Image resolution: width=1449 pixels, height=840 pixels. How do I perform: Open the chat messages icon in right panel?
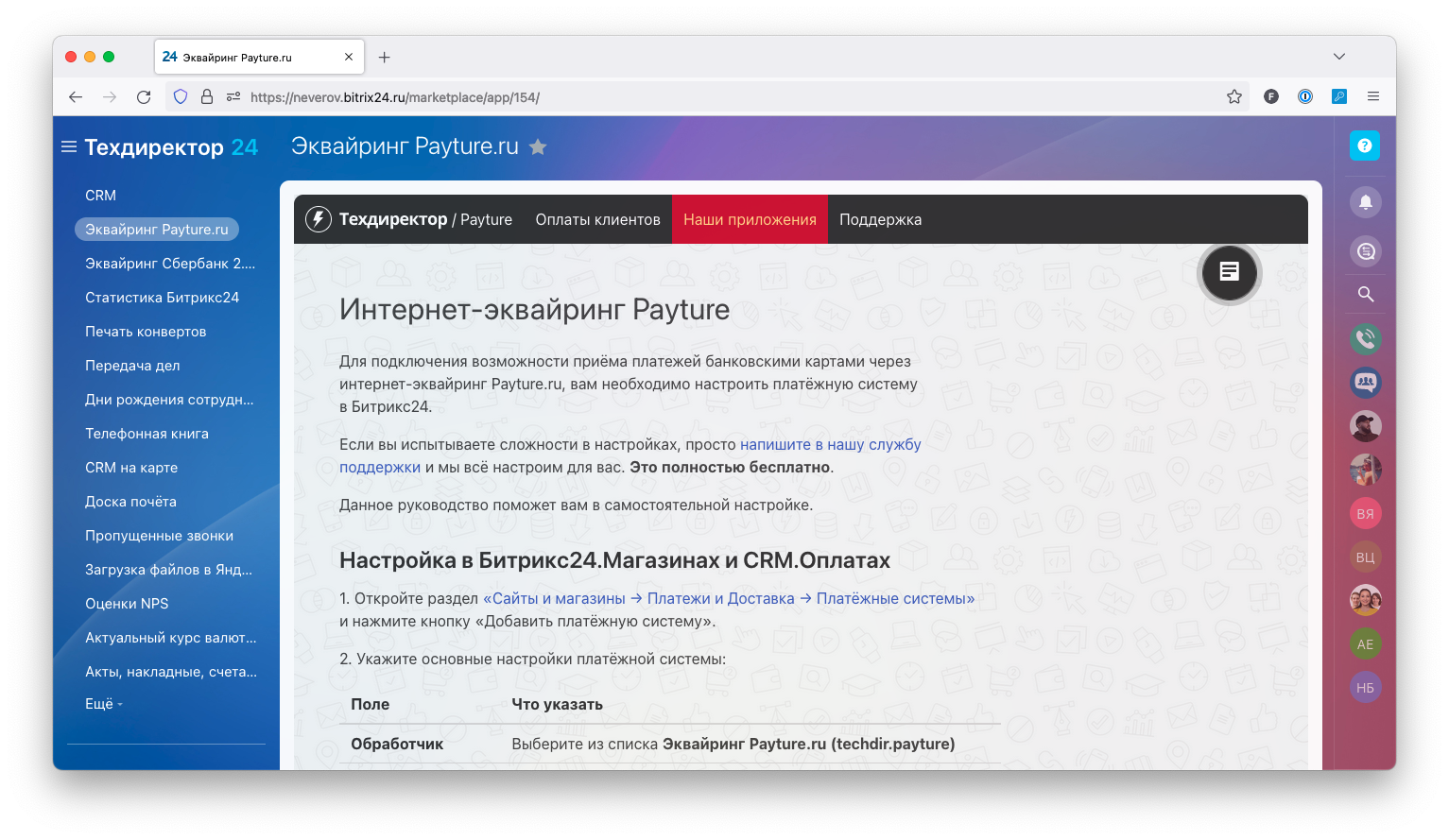[1365, 251]
